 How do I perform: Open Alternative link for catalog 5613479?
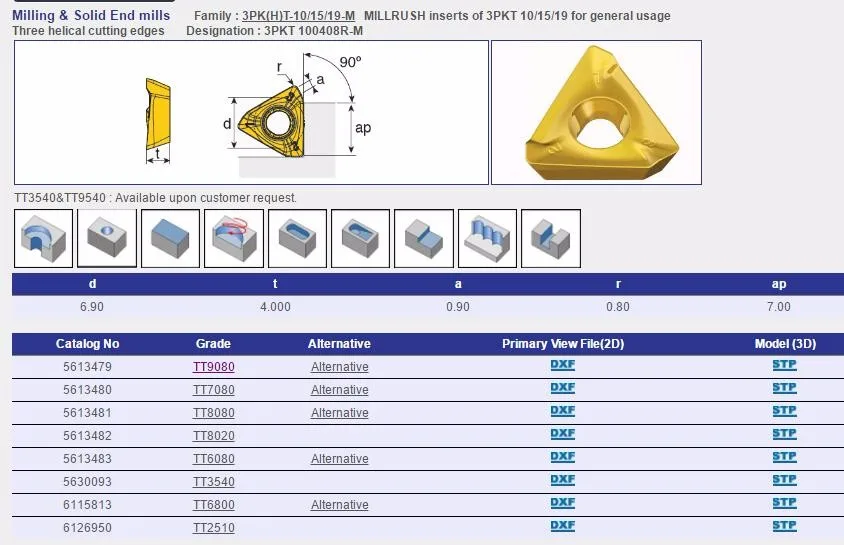[x=340, y=367]
